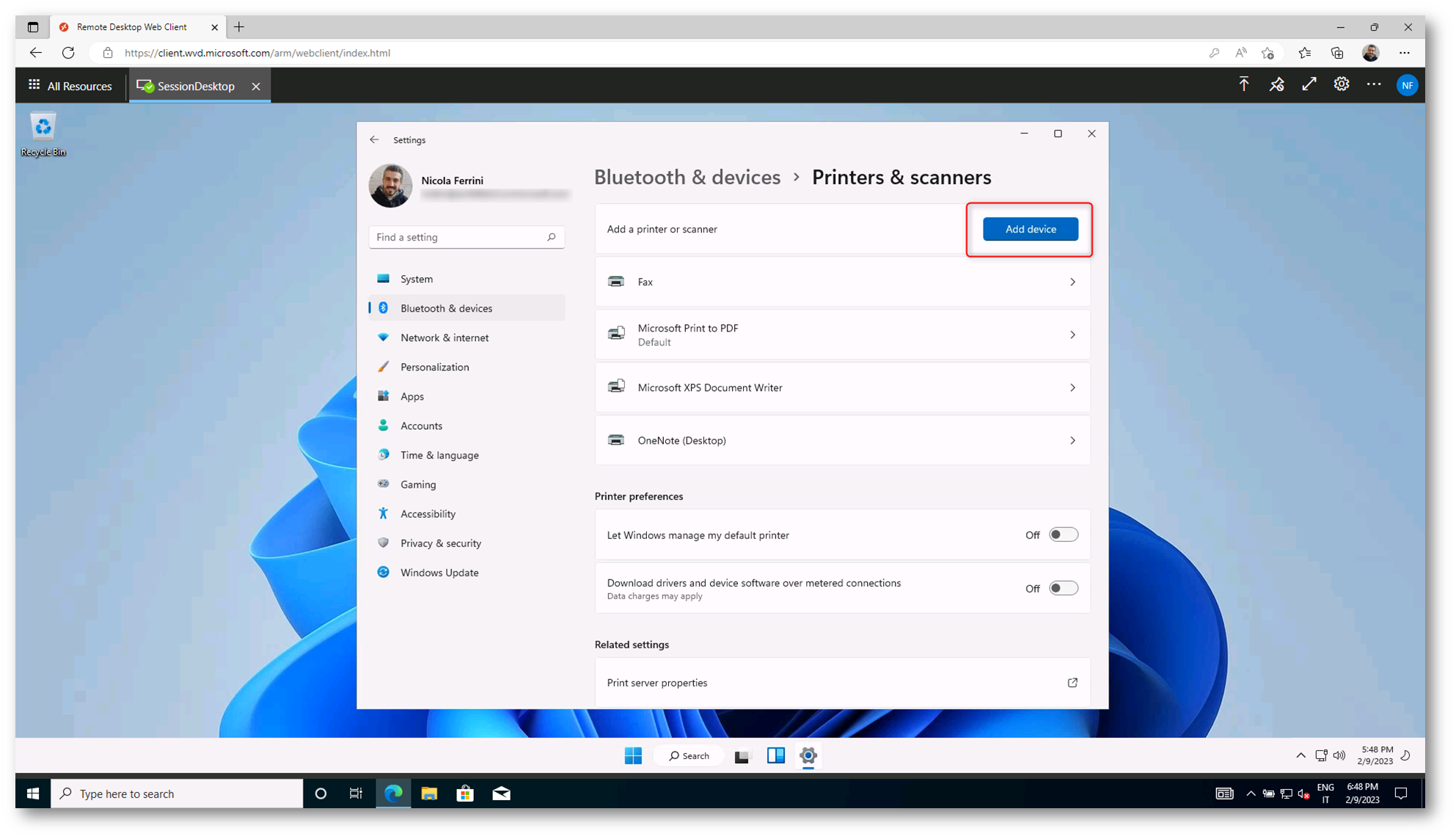Open the Recycle Bin desktop icon
The height and width of the screenshot is (839, 1456).
point(43,134)
